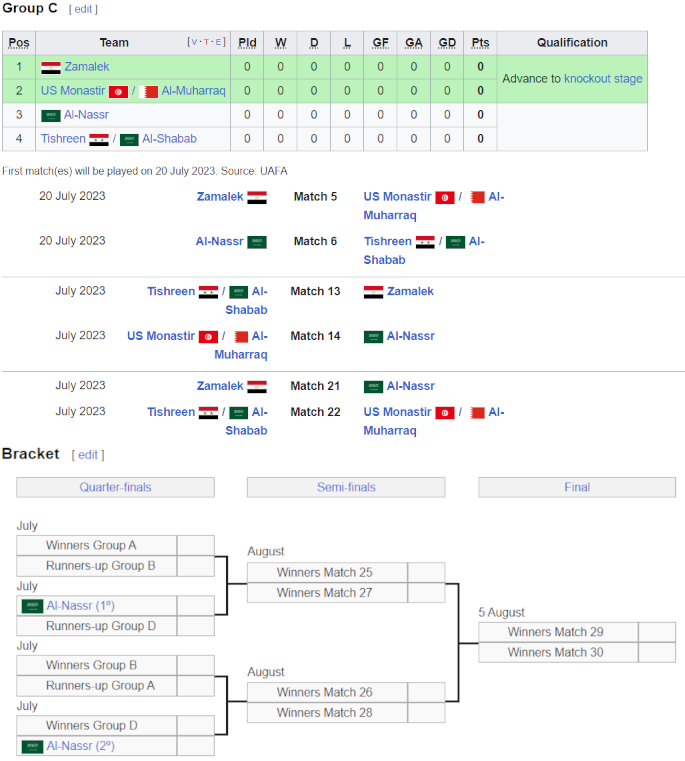The width and height of the screenshot is (685, 761).
Task: Open the edit link for Group C
Action: tap(83, 9)
